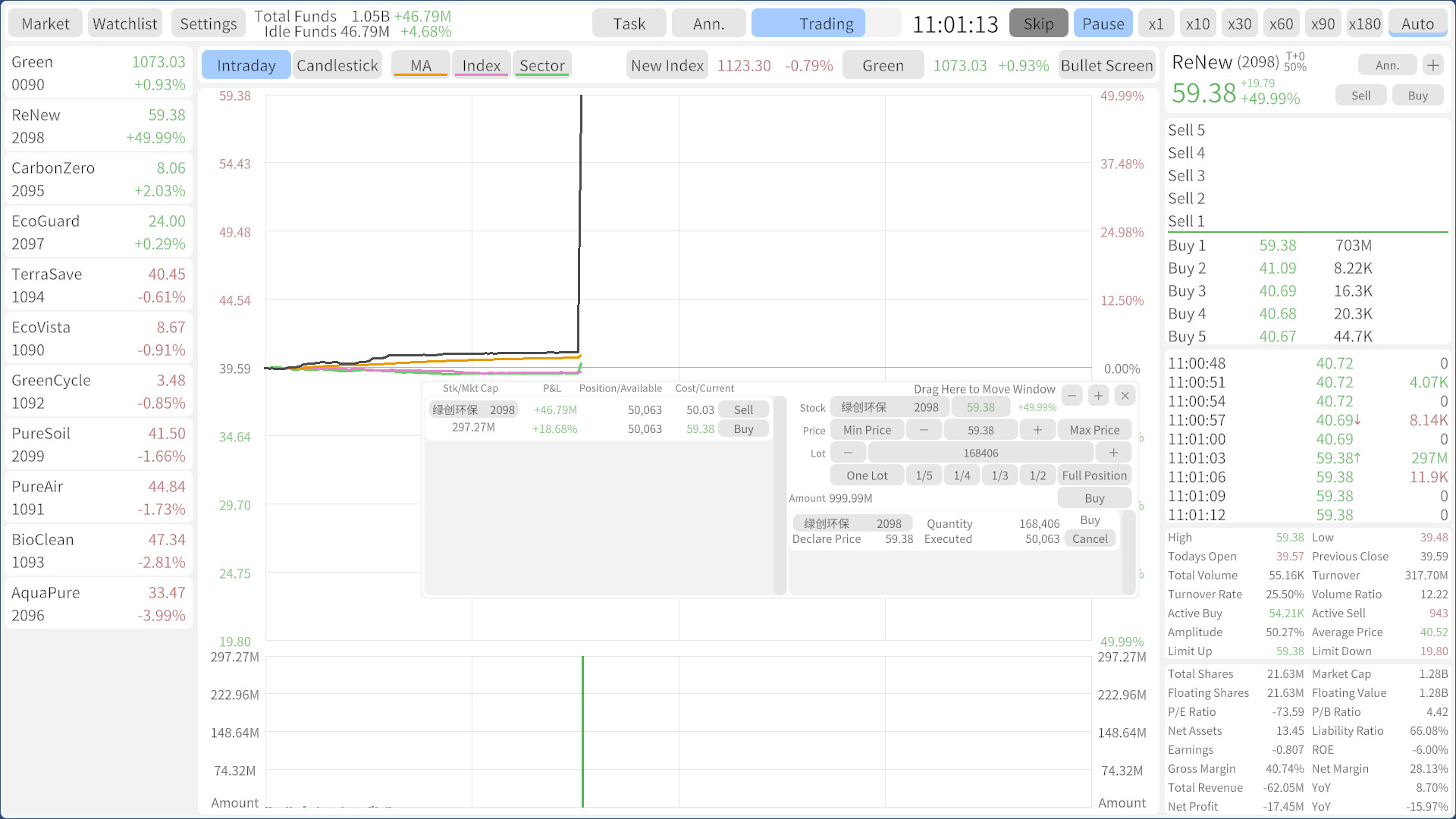Screen dimensions: 1456x819
Task: Switch to the Candlestick tab
Action: coord(337,64)
